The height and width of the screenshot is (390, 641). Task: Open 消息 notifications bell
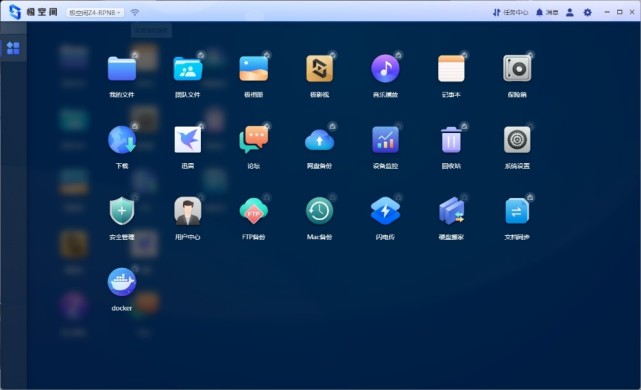point(547,12)
